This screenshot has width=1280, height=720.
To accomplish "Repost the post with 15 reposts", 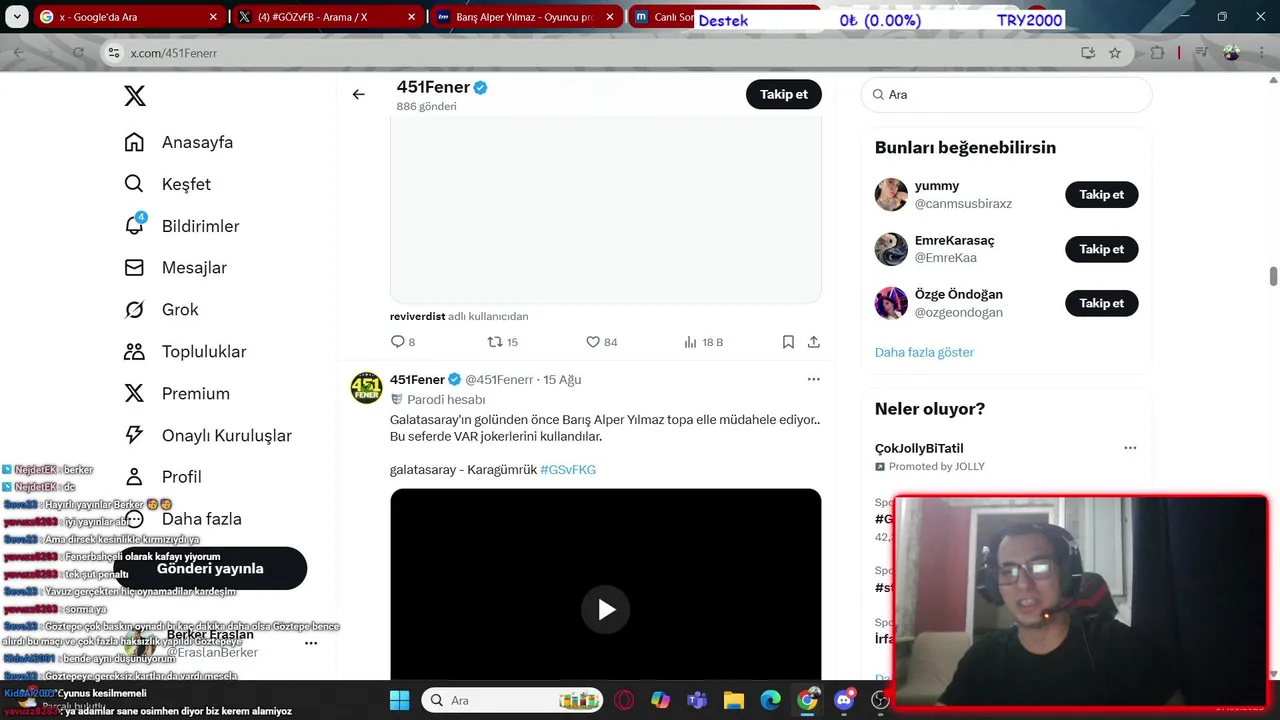I will pos(502,342).
